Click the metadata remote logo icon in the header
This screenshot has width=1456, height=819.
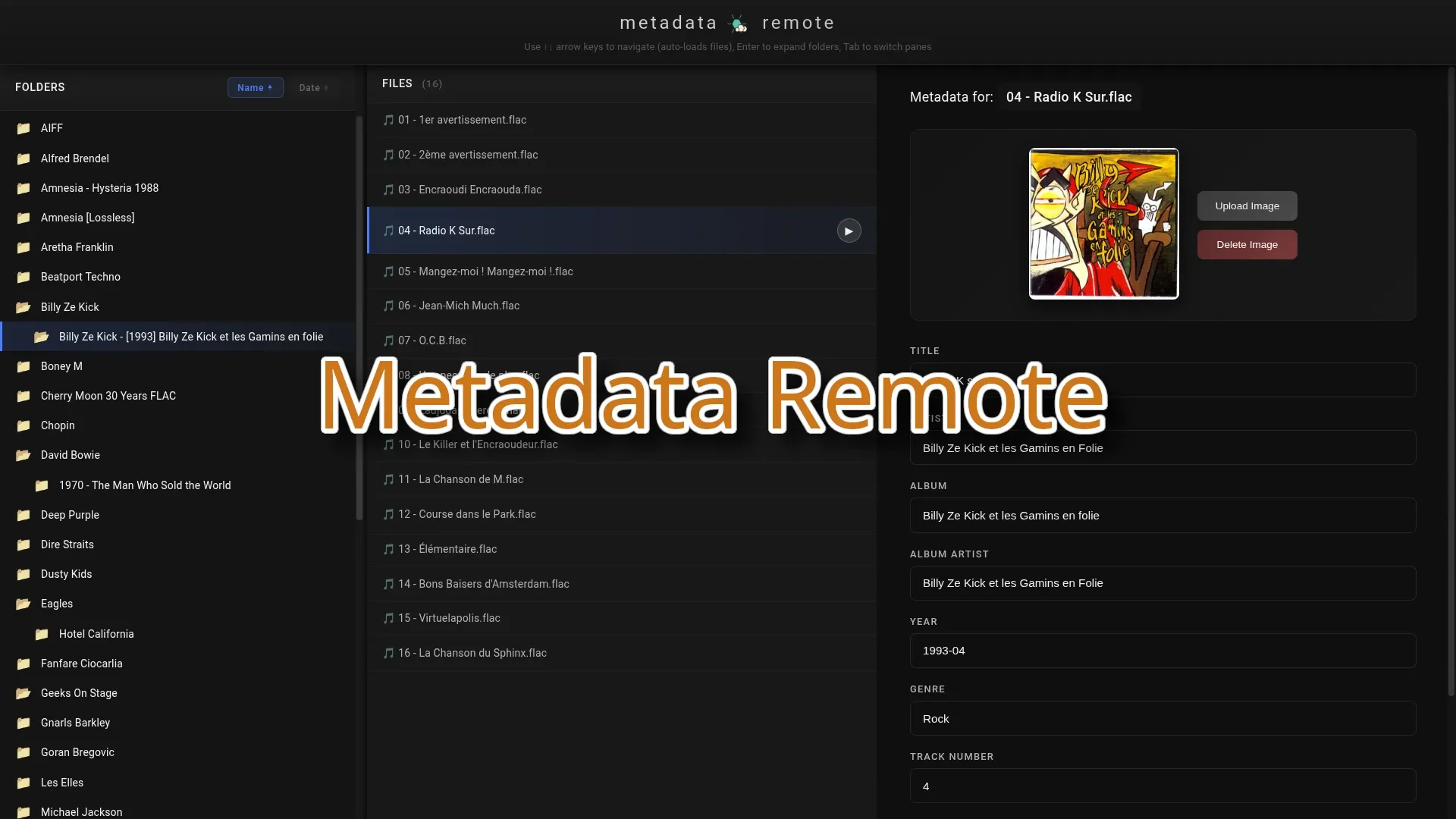click(737, 23)
